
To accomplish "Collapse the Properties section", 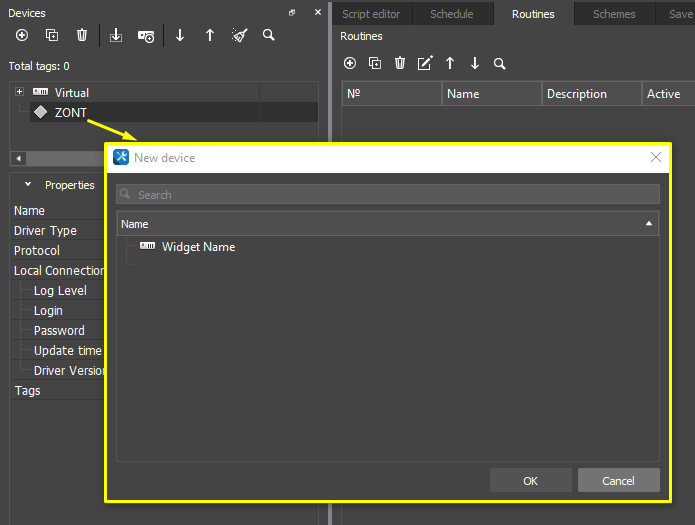I will (x=28, y=185).
